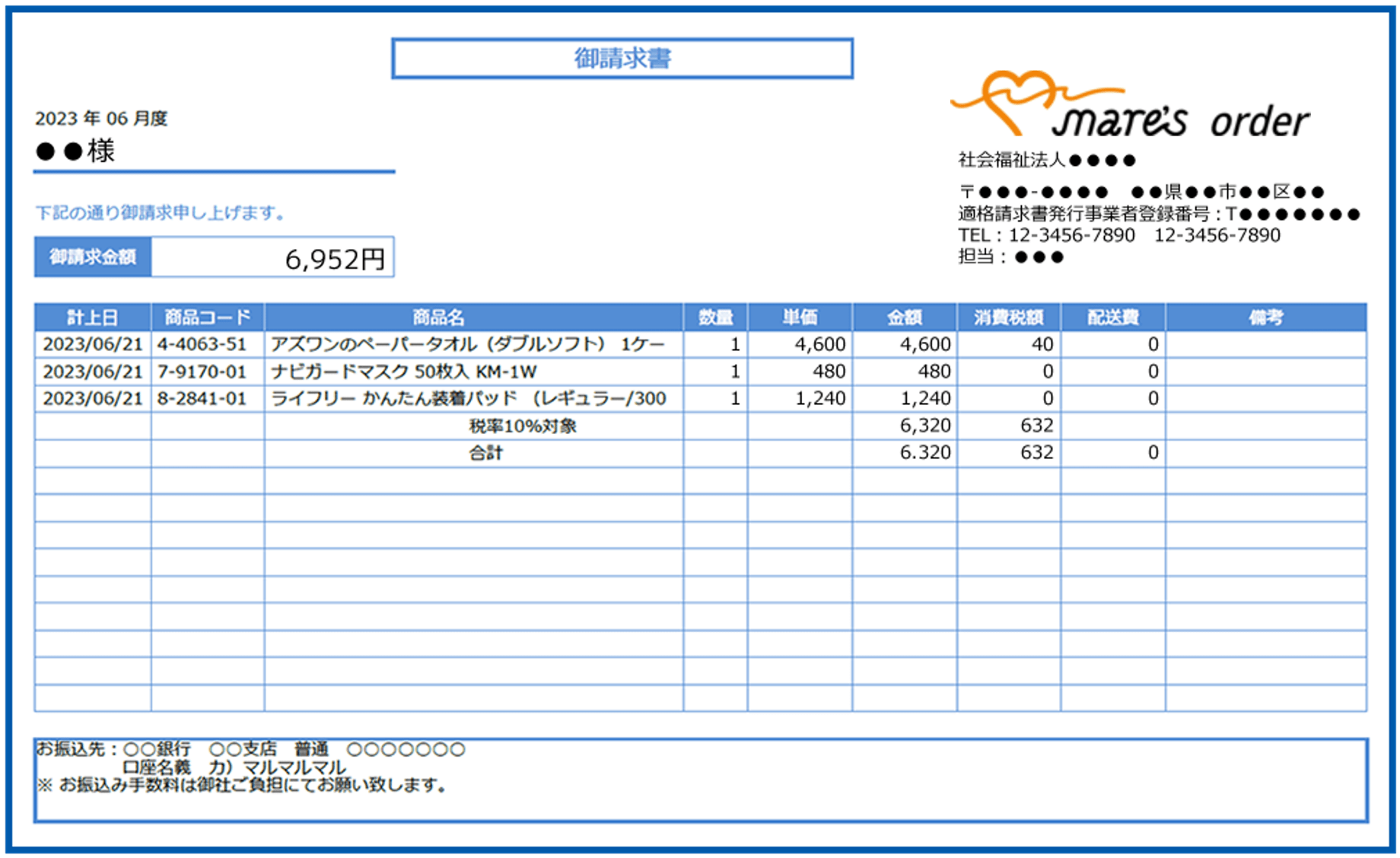
Task: Click the 6,952円 total amount
Action: click(335, 260)
